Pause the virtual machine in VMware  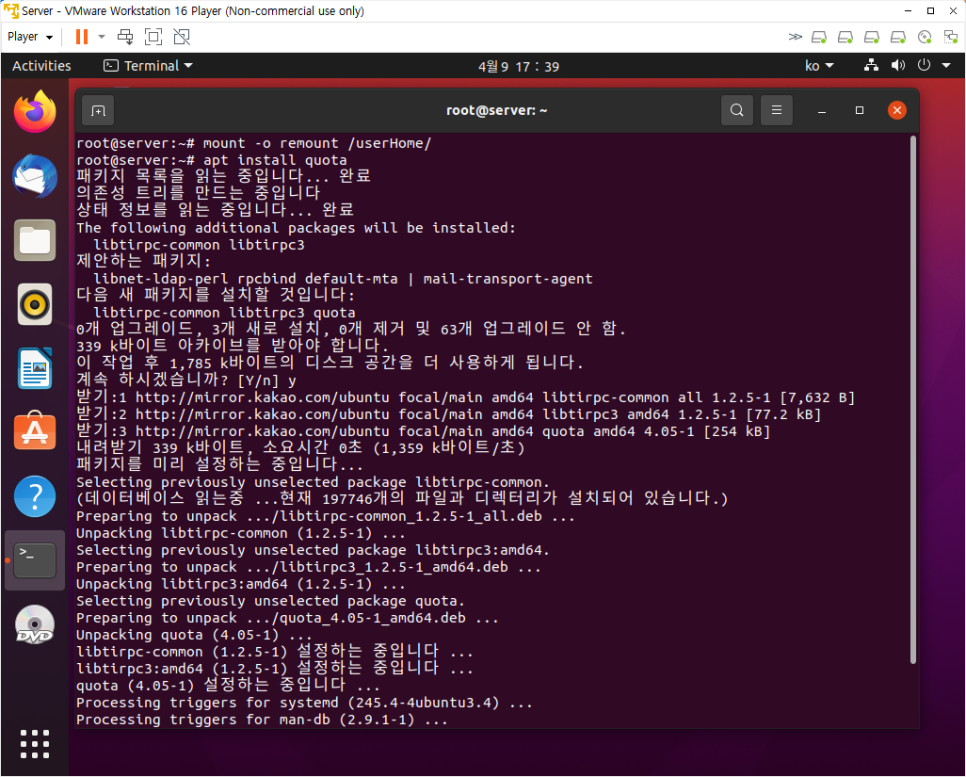pyautogui.click(x=81, y=37)
